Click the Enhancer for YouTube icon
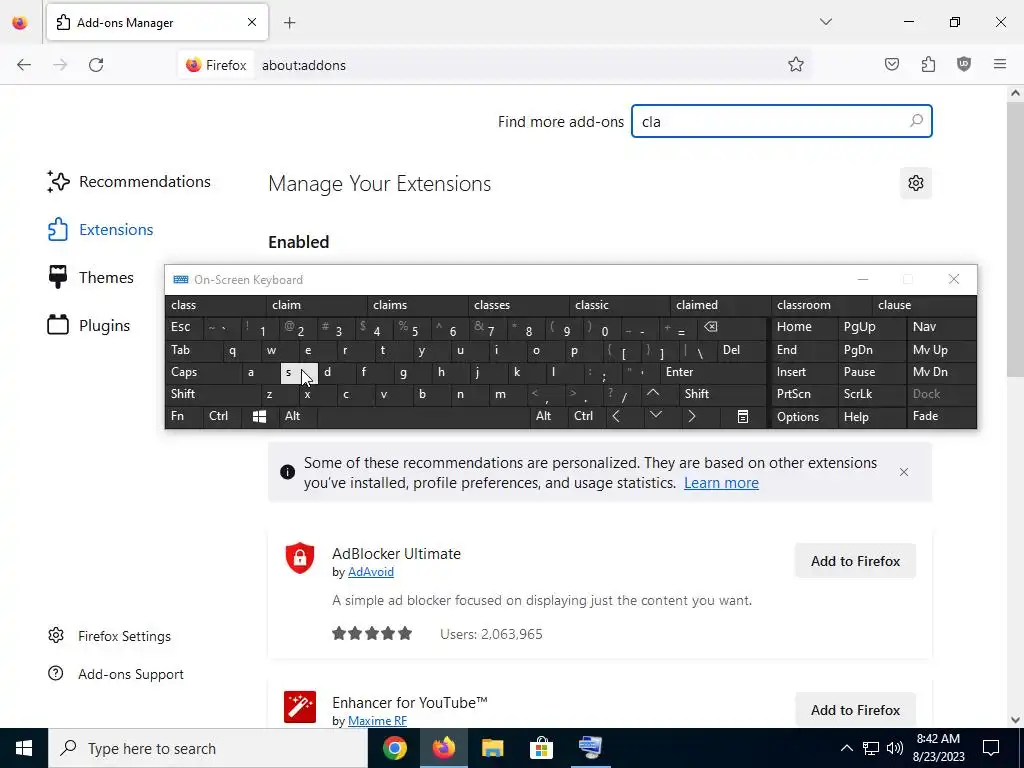The image size is (1024, 768). point(300,707)
